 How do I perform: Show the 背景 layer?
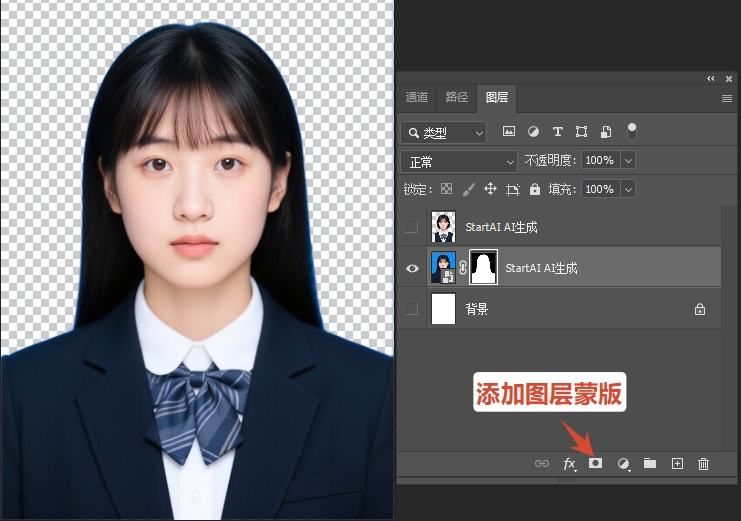(412, 309)
